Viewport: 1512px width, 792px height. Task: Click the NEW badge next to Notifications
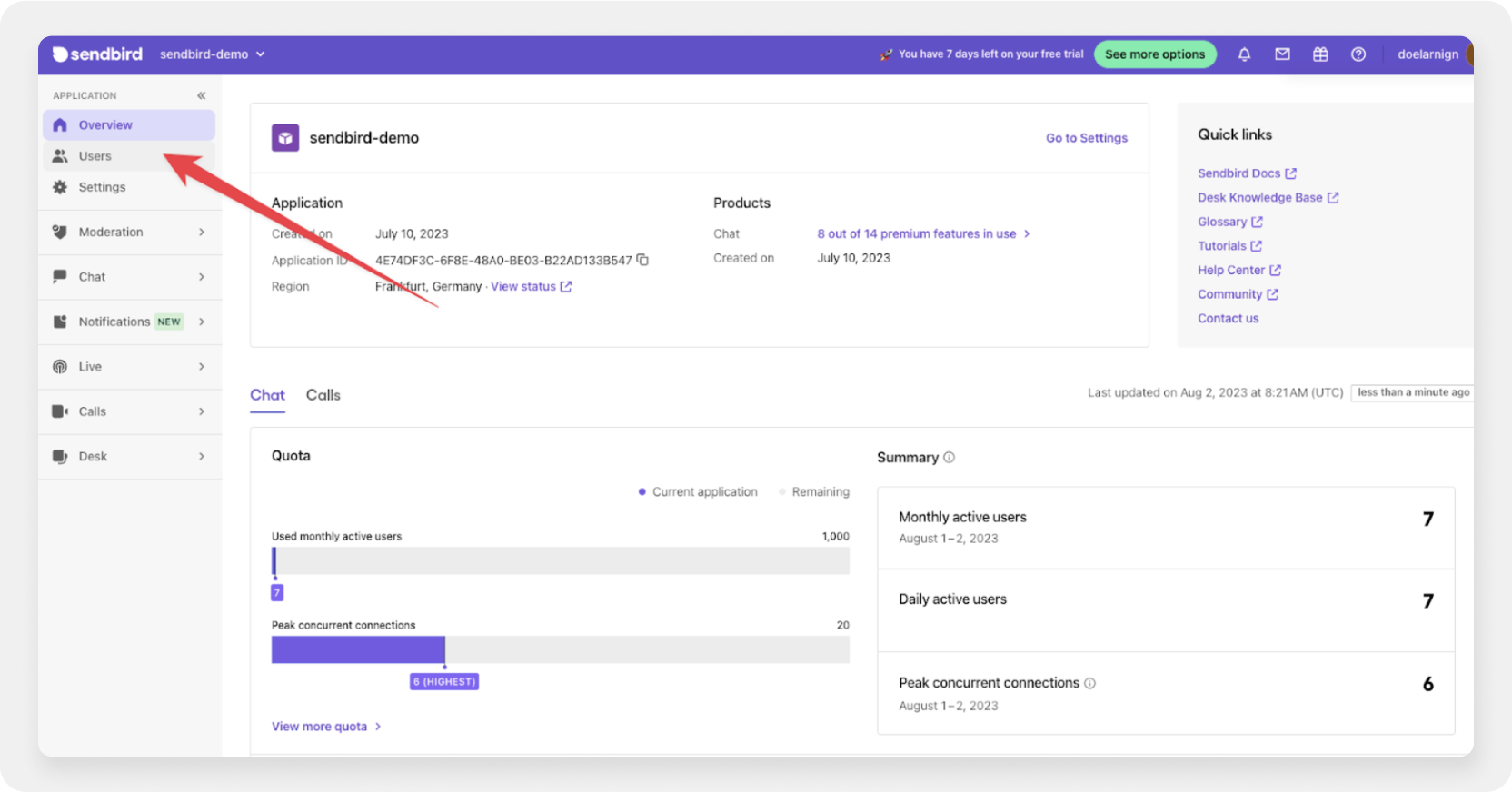(169, 322)
